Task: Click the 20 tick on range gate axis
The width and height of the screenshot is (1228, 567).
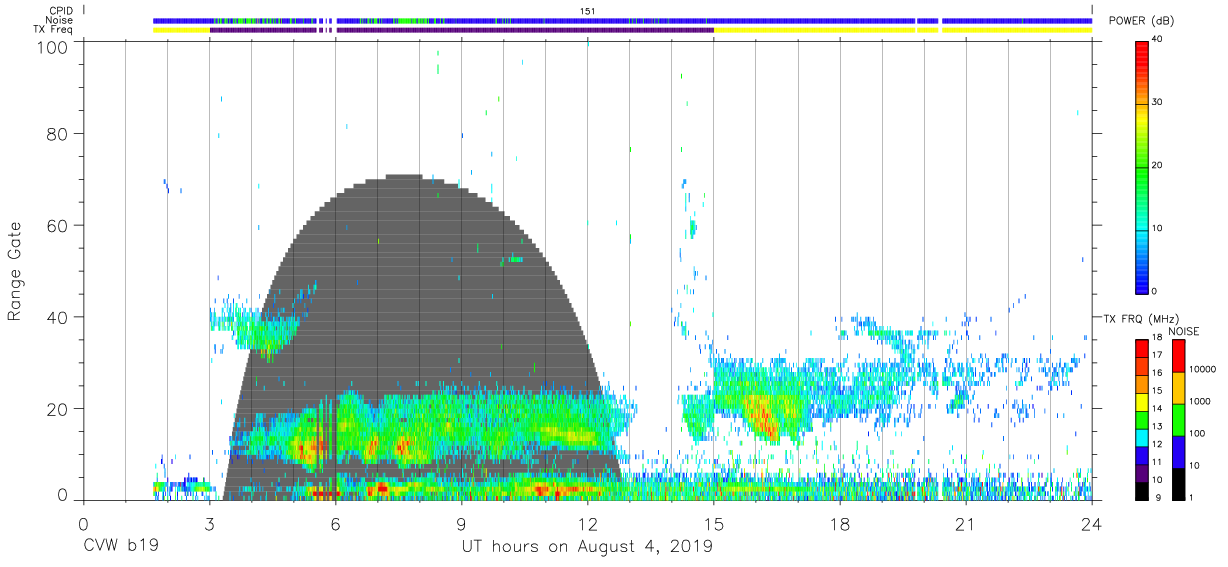Action: tap(57, 409)
